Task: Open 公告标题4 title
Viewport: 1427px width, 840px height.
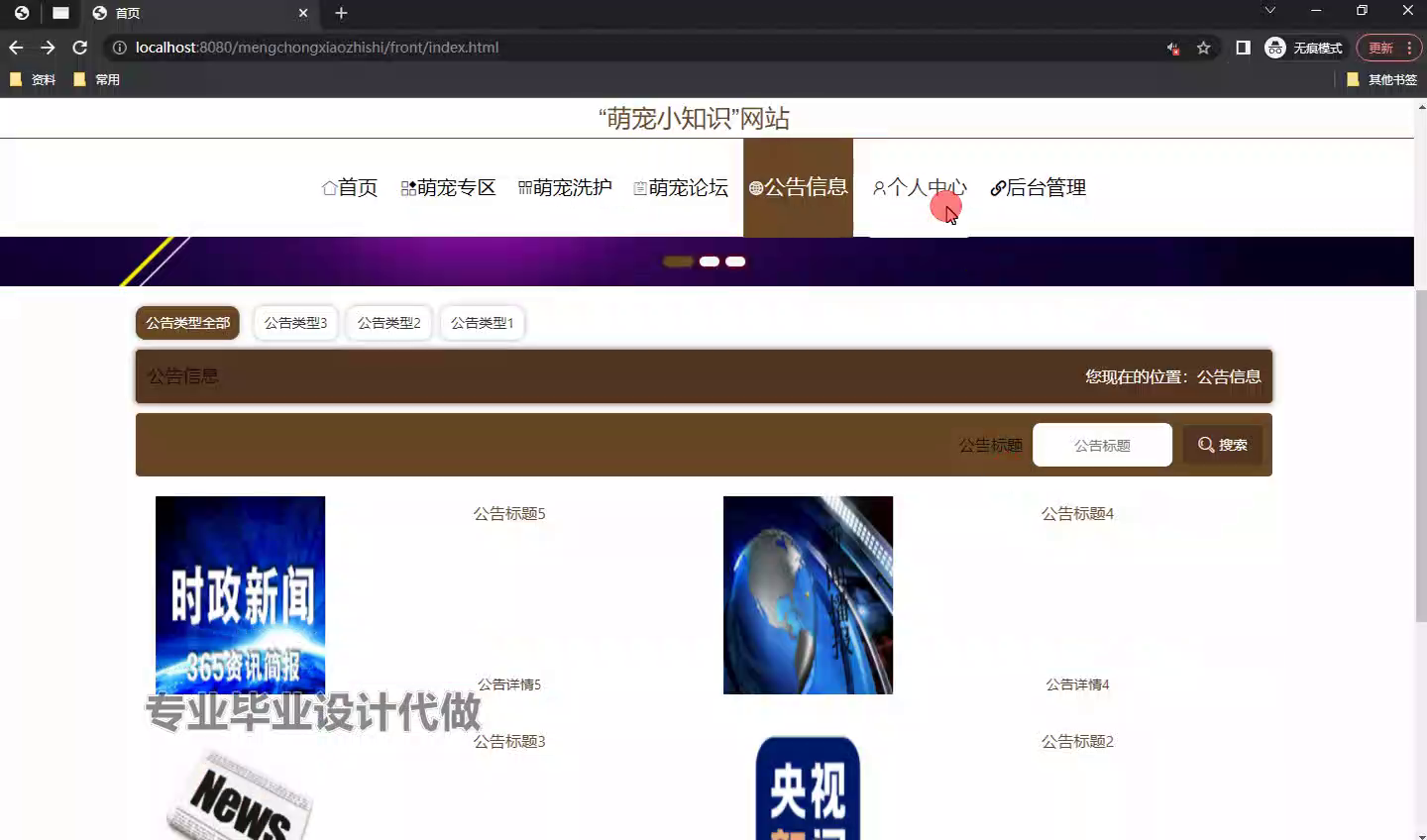Action: 1077,513
